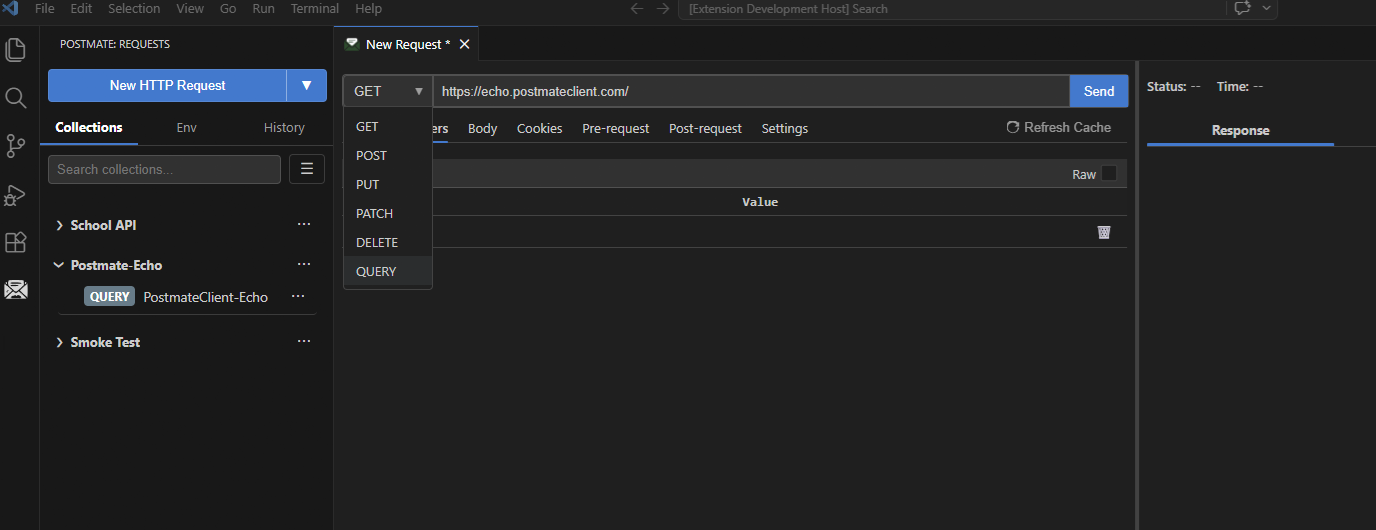Click the request URL input field
This screenshot has height=530, width=1376.
751,91
